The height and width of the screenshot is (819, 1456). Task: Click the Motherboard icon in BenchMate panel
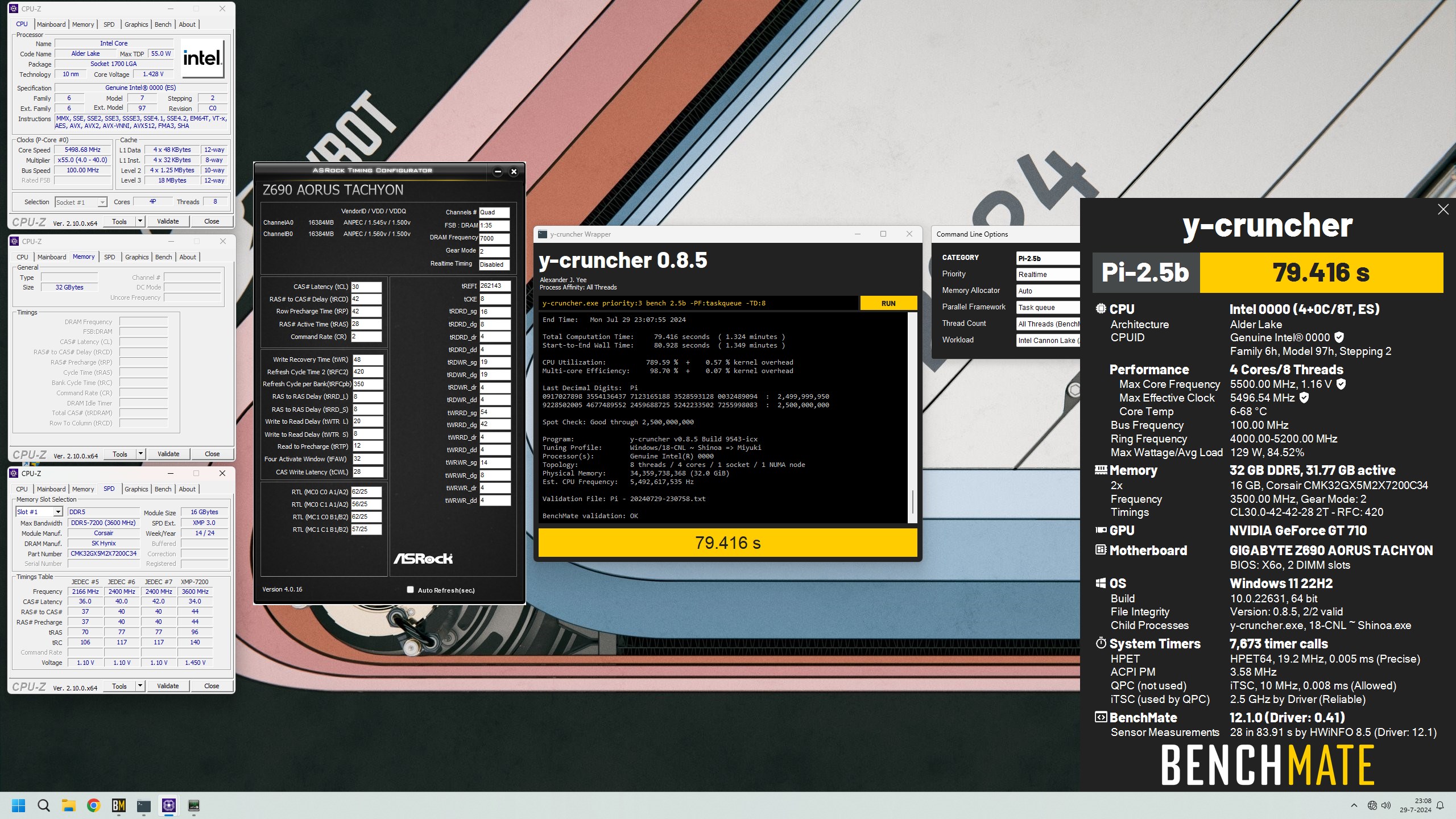click(x=1101, y=550)
